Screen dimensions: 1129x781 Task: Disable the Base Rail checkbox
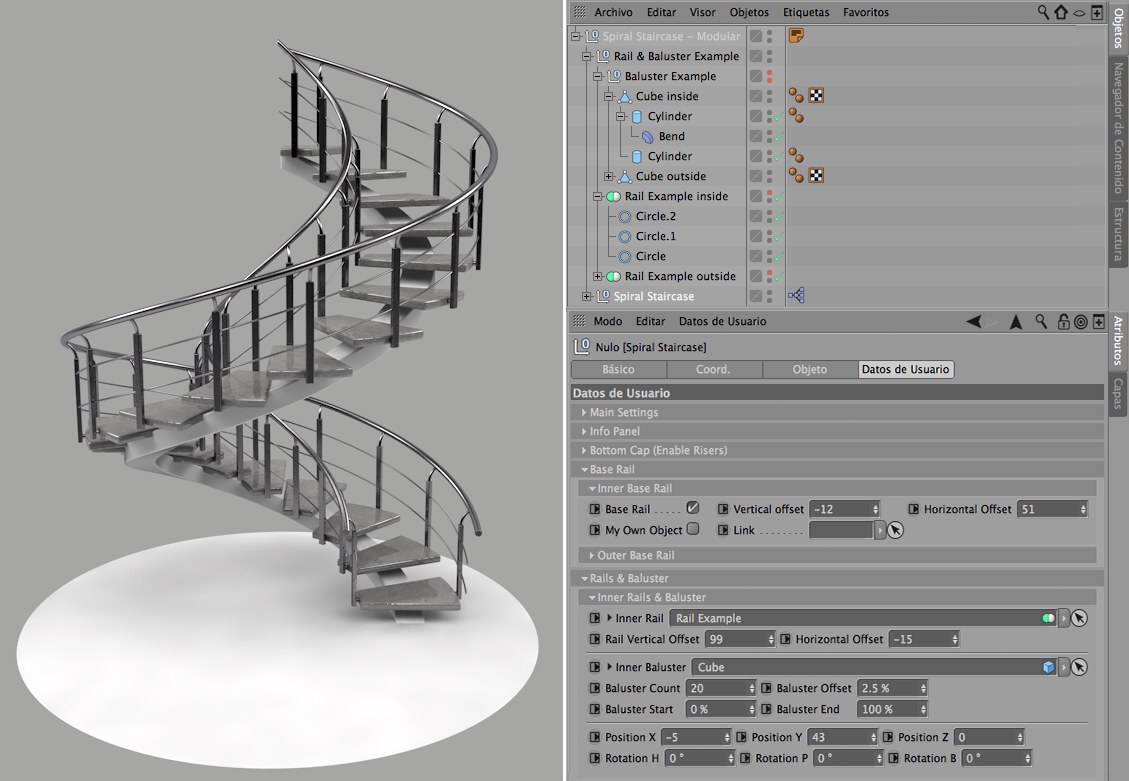click(x=692, y=508)
